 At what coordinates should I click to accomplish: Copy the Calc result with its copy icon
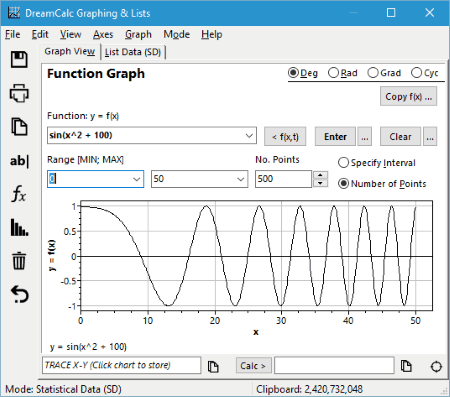[406, 366]
